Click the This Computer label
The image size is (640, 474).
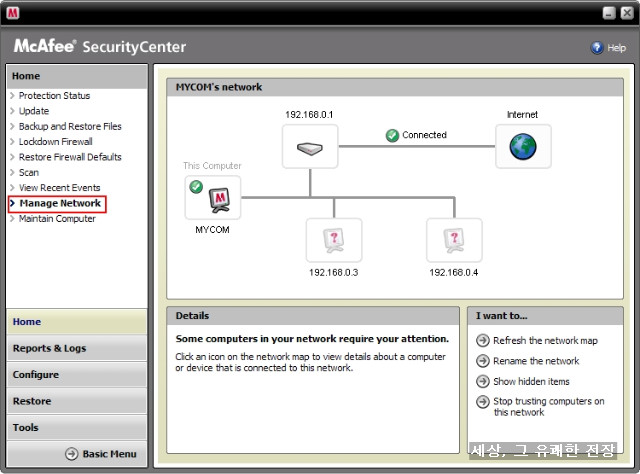coord(212,166)
